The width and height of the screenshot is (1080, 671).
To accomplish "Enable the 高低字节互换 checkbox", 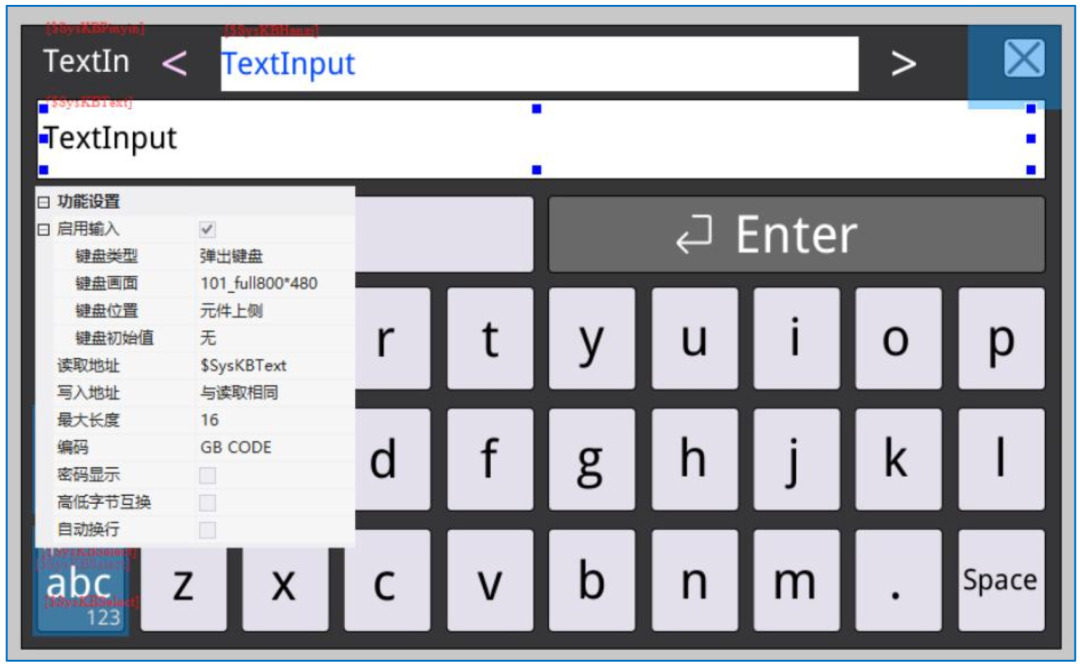I will [x=207, y=503].
